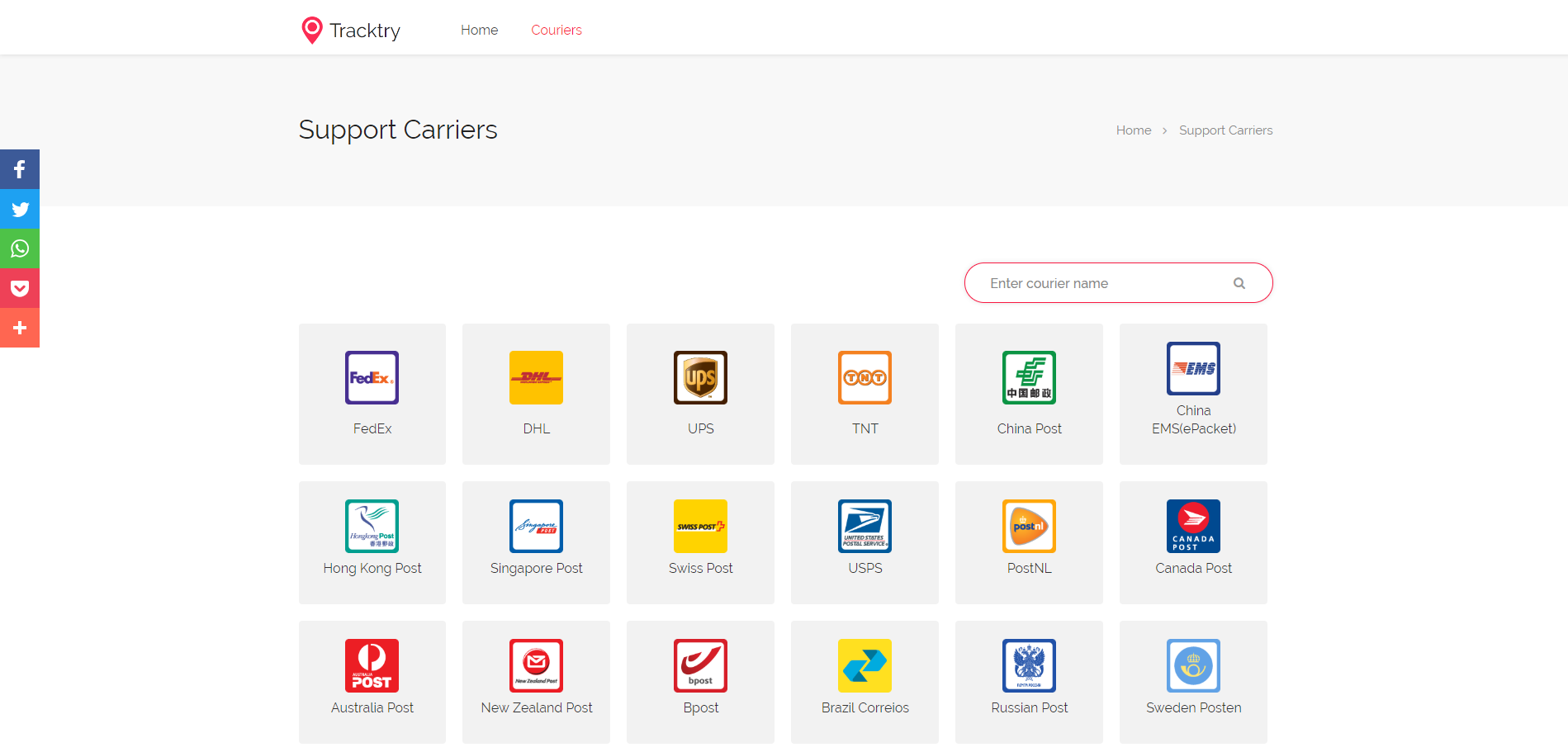Screen dimensions: 1568x752
Task: Share page on Facebook
Action: click(20, 169)
